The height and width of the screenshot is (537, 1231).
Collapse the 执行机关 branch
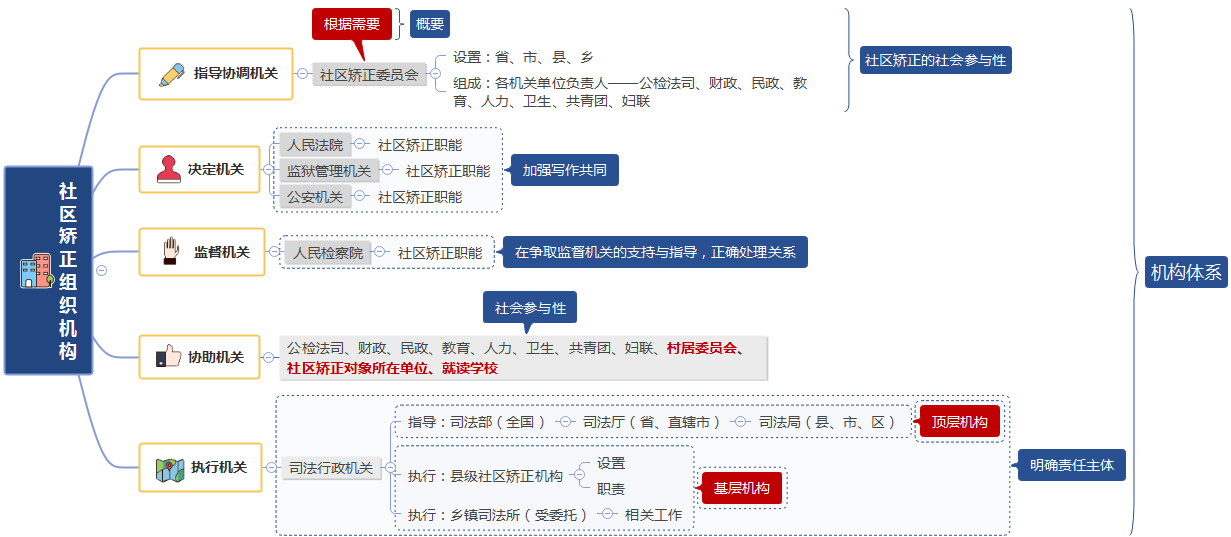(x=270, y=467)
